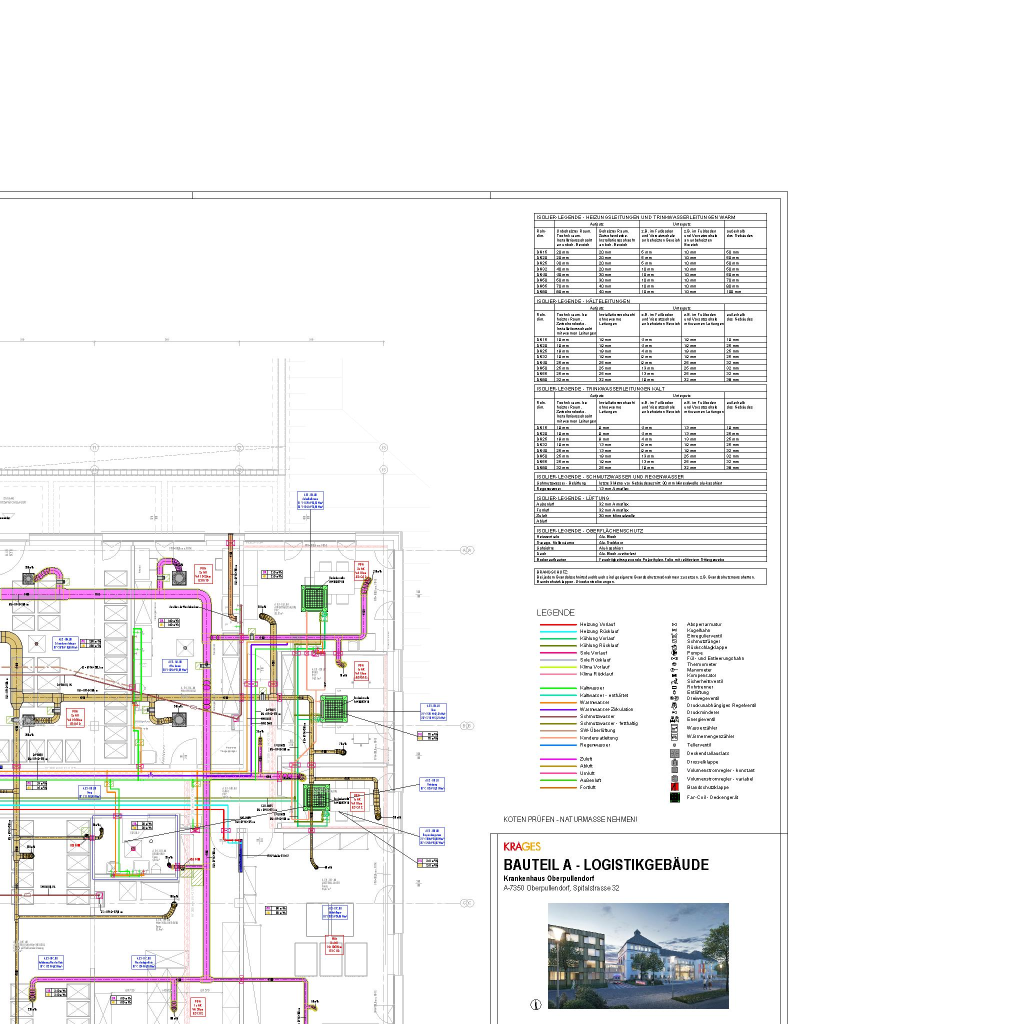Select the Pumpe symbol in legend
The height and width of the screenshot is (1024, 1024).
675,652
